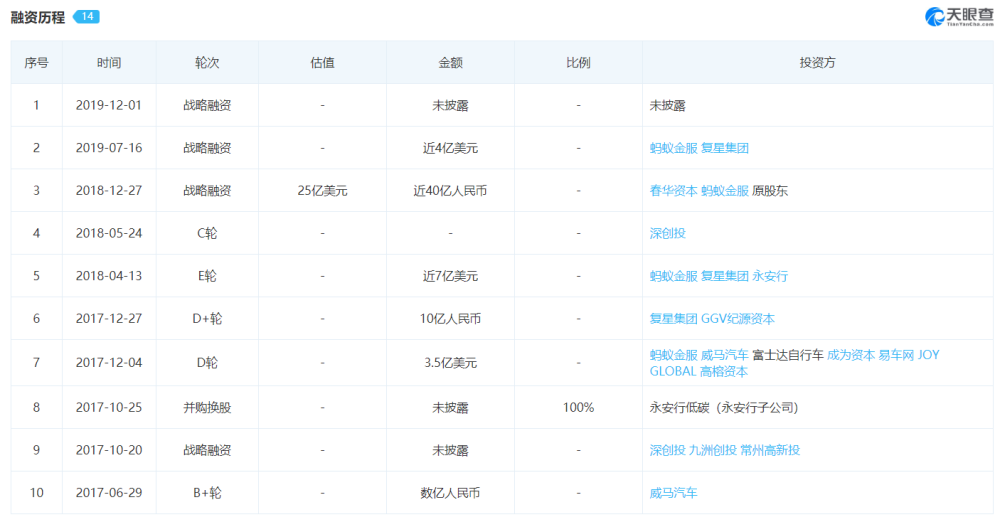The image size is (1000, 522).
Task: Open 复星集团 link in the 2019-07-16 row
Action: (x=724, y=148)
